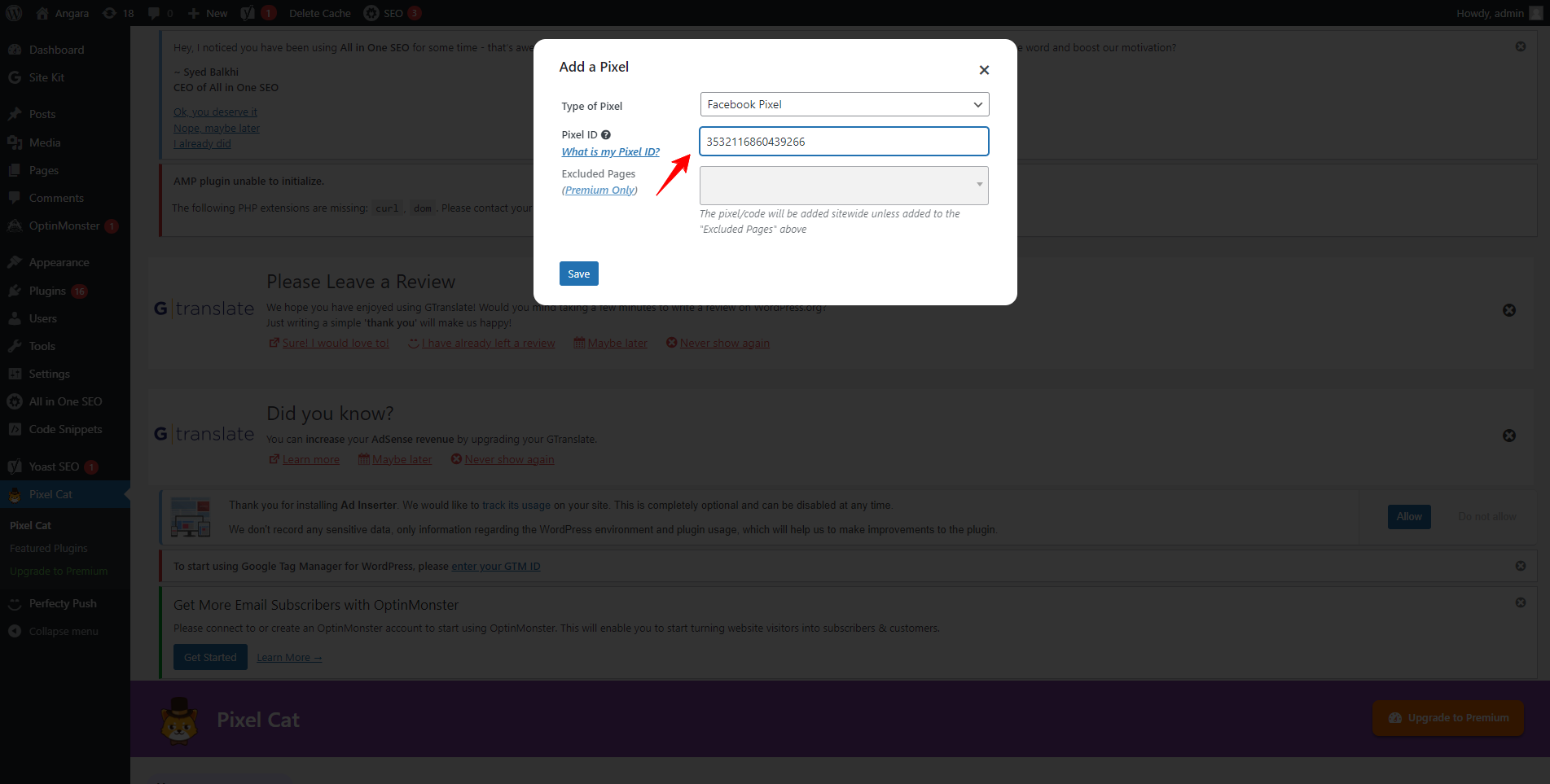Click Ok, you deserve it link
1550x784 pixels.
coord(215,112)
